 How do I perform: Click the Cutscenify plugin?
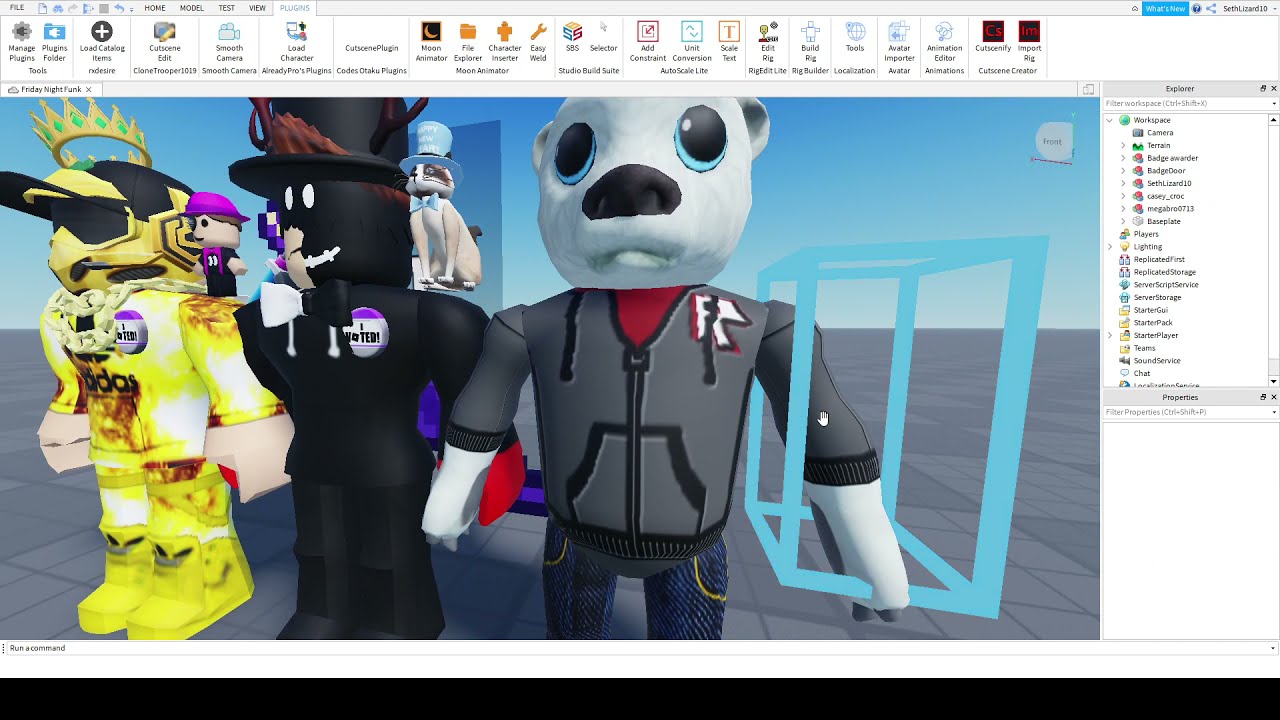tap(993, 37)
